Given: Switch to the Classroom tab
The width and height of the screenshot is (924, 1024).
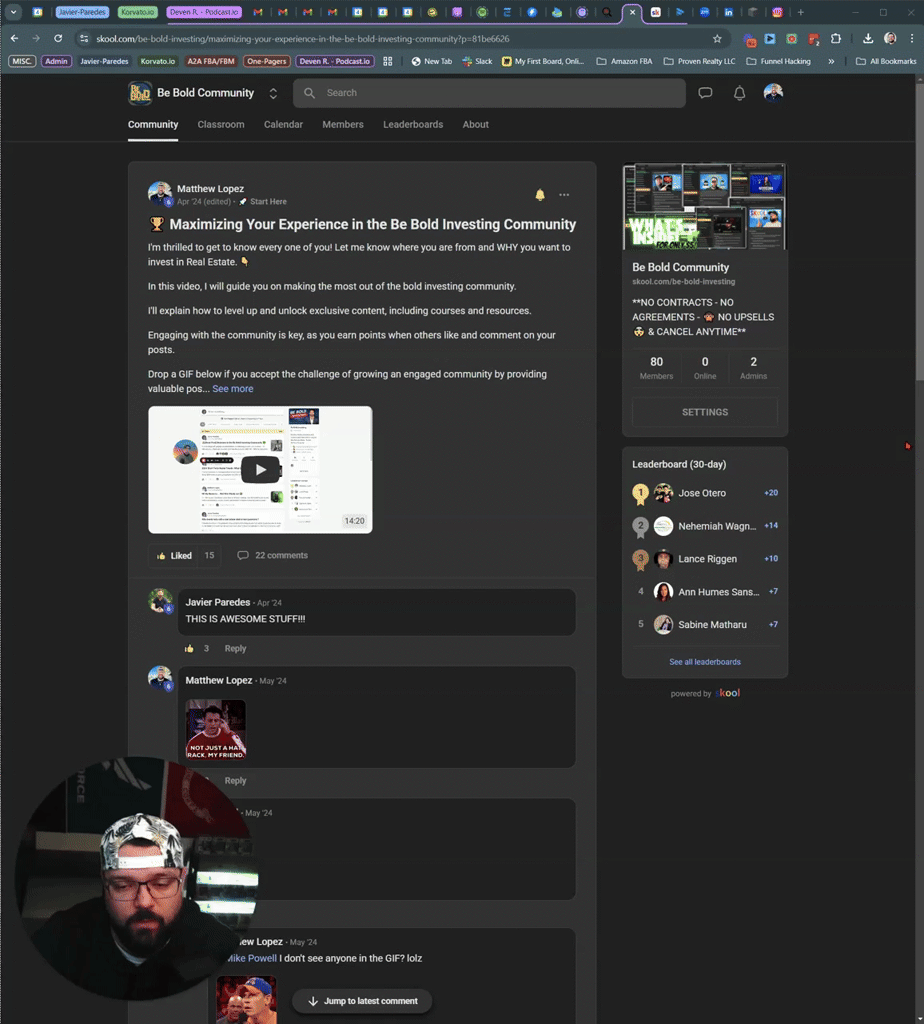Looking at the screenshot, I should pyautogui.click(x=220, y=124).
